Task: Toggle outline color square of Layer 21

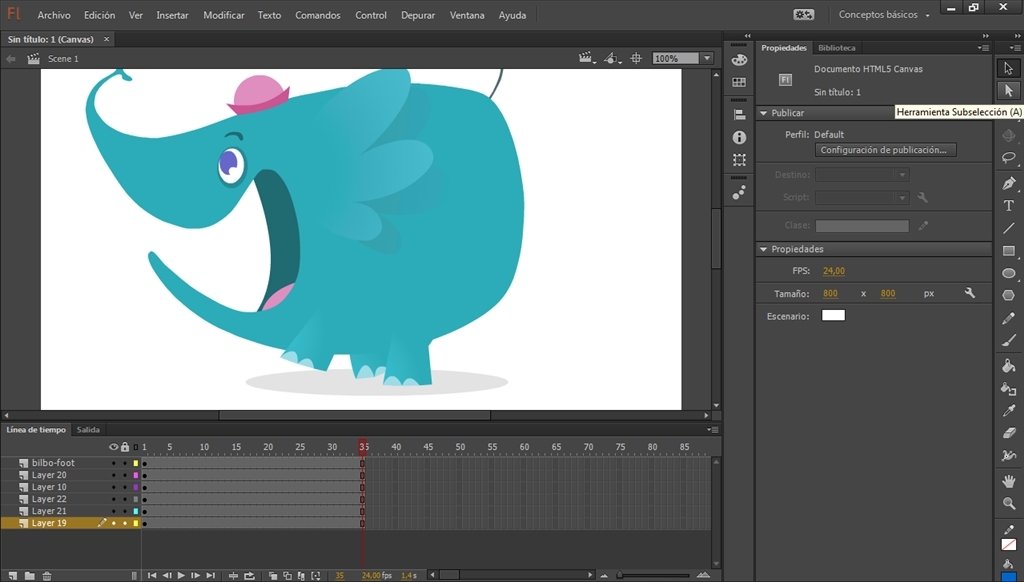Action: click(136, 511)
